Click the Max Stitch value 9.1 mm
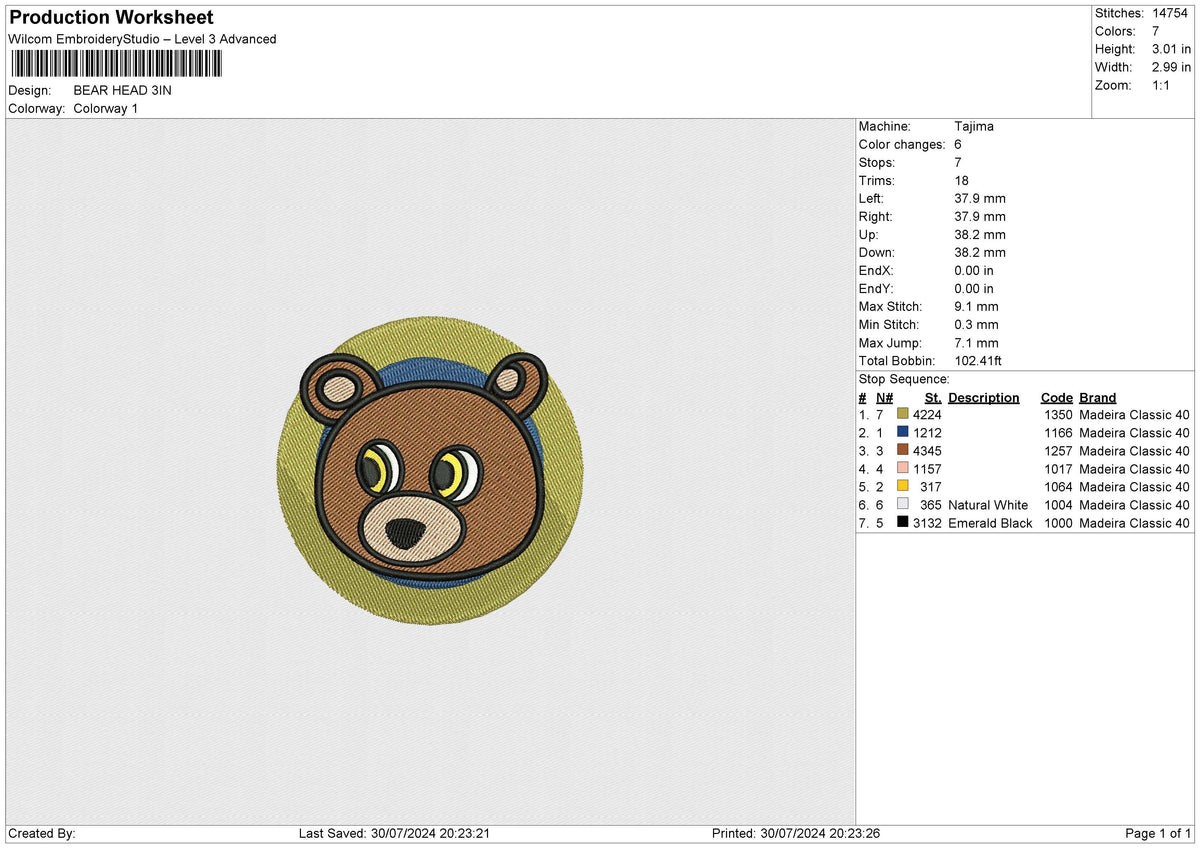Screen dimensions: 1200x848 [976, 307]
